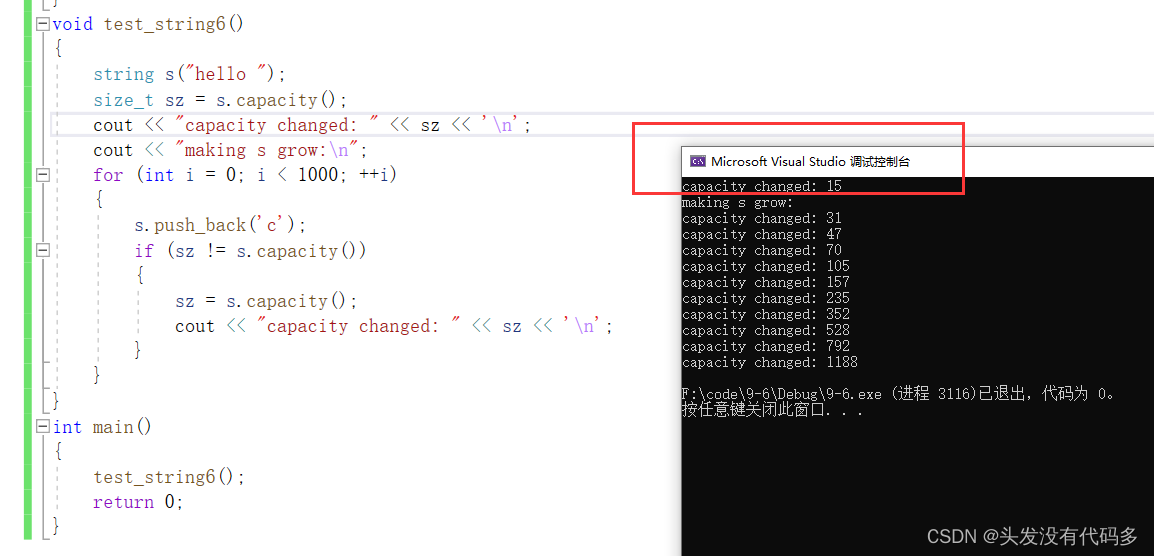Click the 'sz = s.capacity();' line inside if block
The height and width of the screenshot is (556, 1154).
tap(266, 301)
